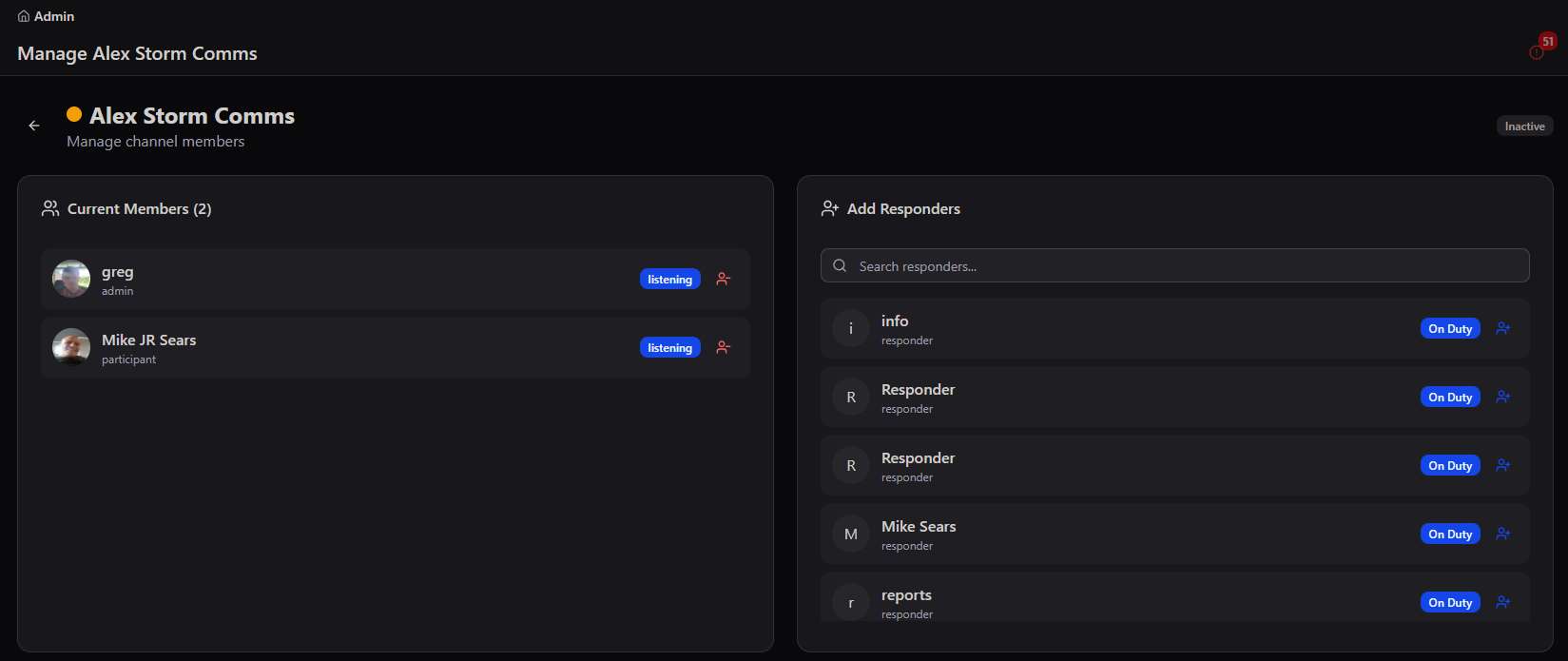
Task: Go to the Admin home breadcrumb
Action: tap(46, 16)
